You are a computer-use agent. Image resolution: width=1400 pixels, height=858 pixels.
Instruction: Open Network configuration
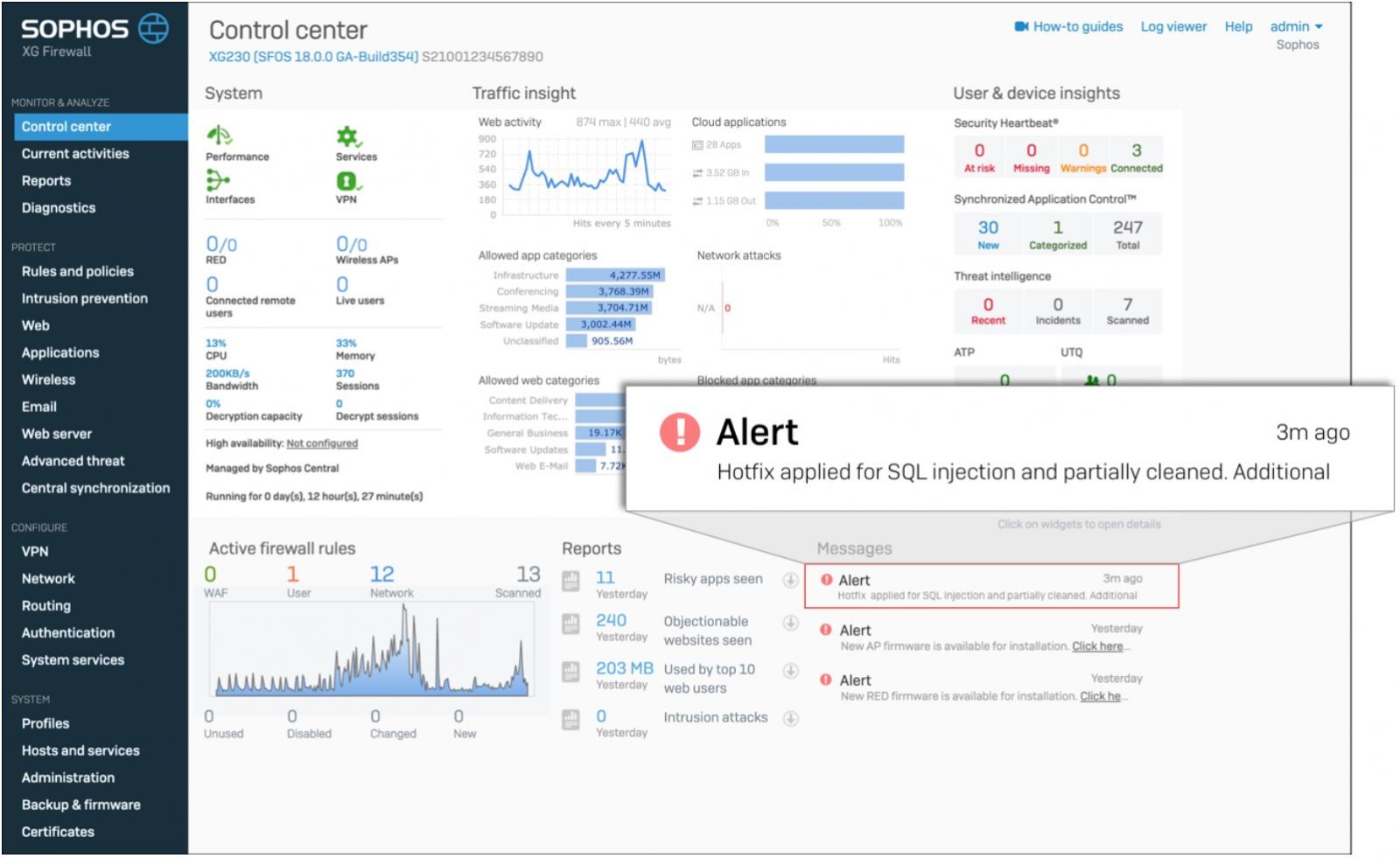pos(48,579)
